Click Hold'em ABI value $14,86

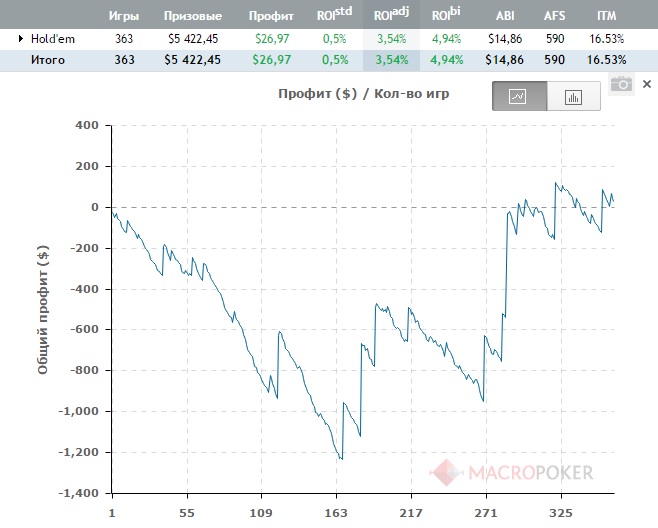[505, 39]
